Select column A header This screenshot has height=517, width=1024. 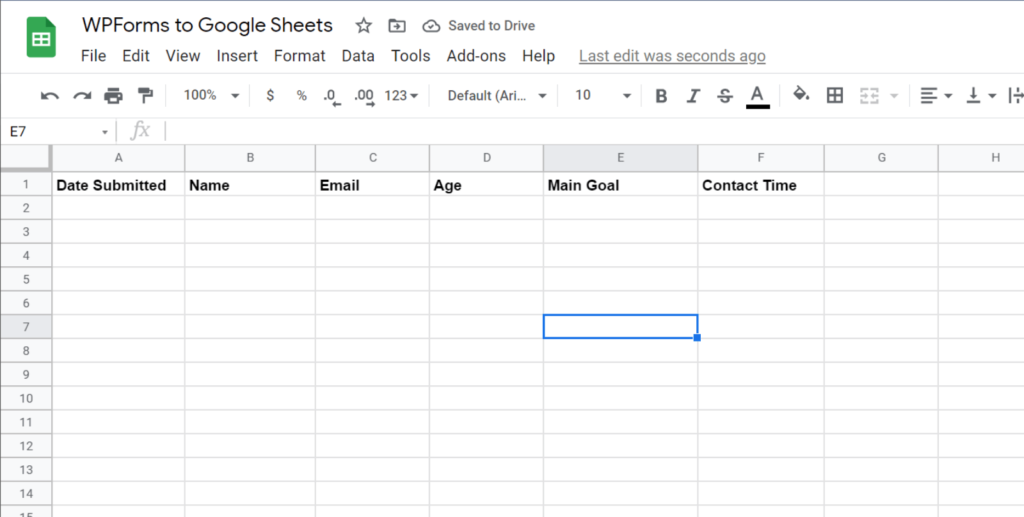tap(118, 158)
